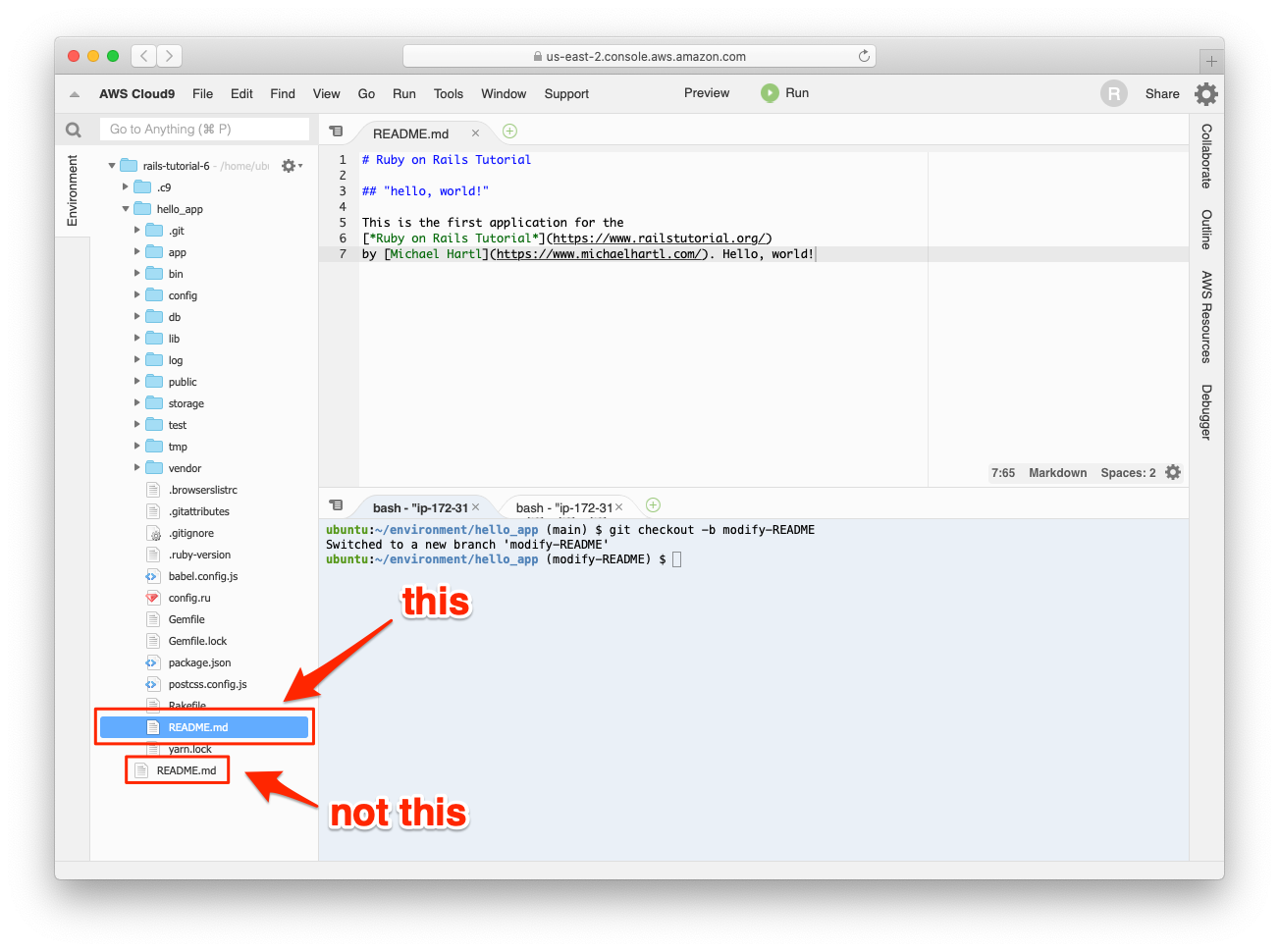Click the Go to Anything search field

click(204, 130)
